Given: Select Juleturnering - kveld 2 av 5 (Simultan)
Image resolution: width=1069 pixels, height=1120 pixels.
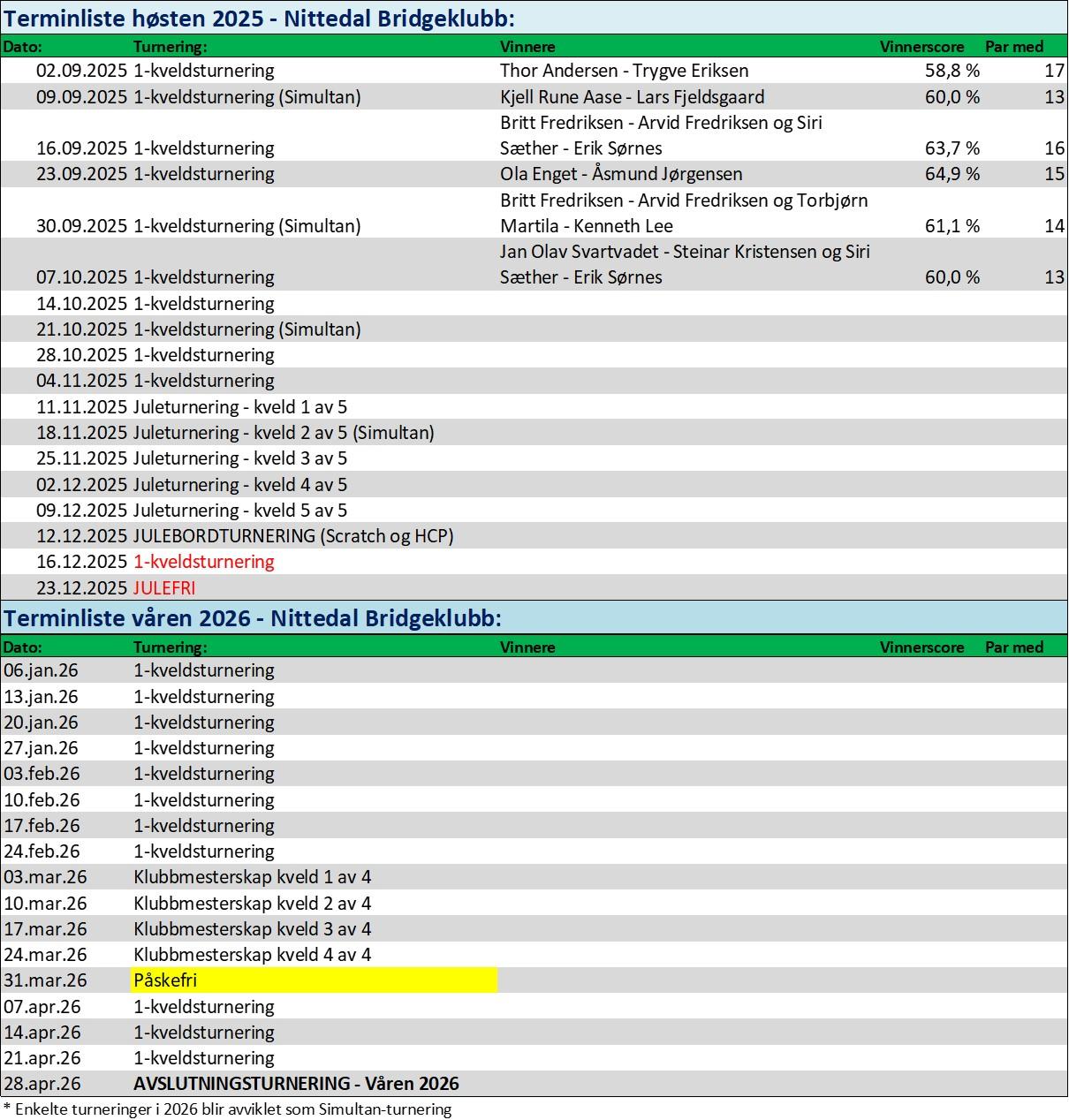Looking at the screenshot, I should 284,433.
